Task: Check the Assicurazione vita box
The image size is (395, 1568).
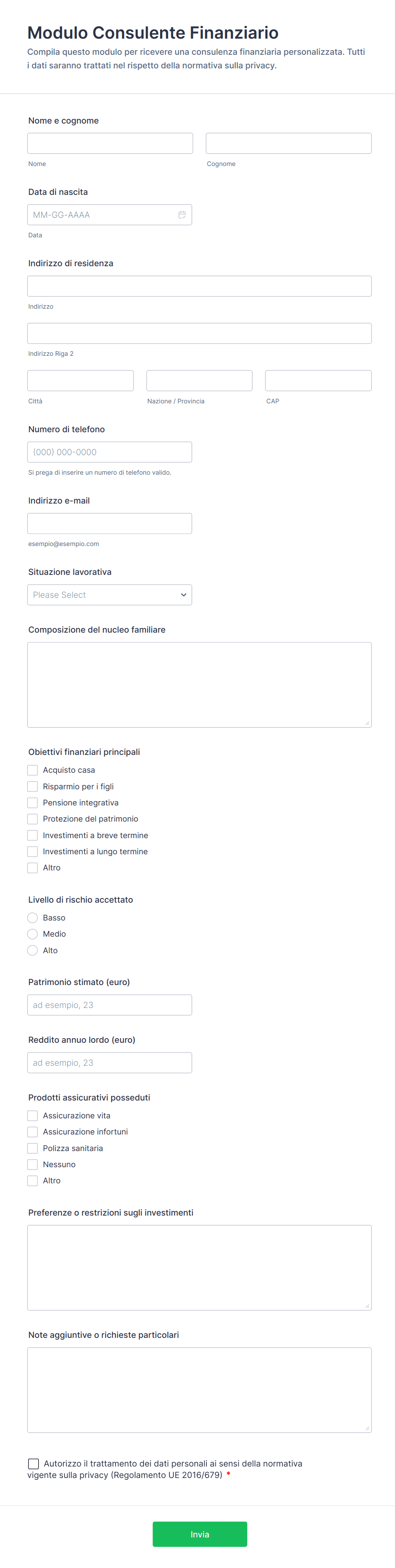Action: 33,1116
